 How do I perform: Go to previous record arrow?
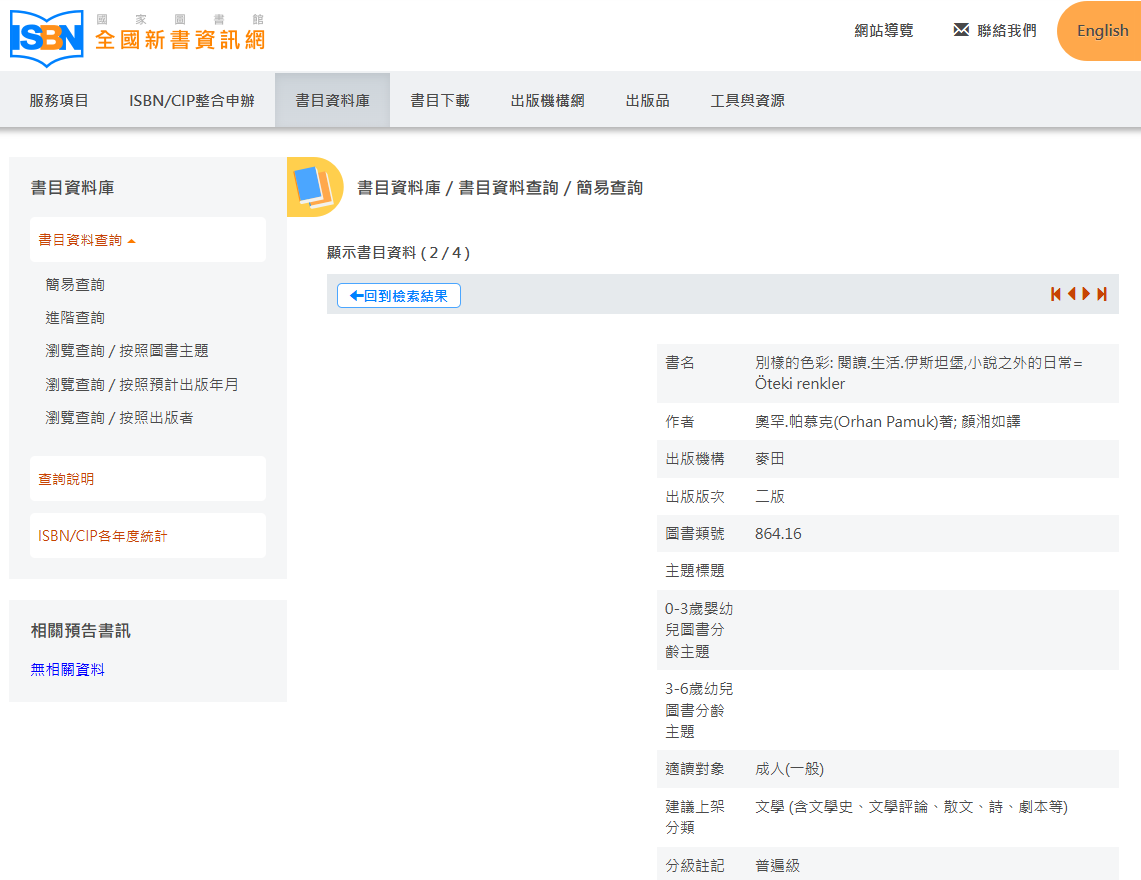(1071, 294)
